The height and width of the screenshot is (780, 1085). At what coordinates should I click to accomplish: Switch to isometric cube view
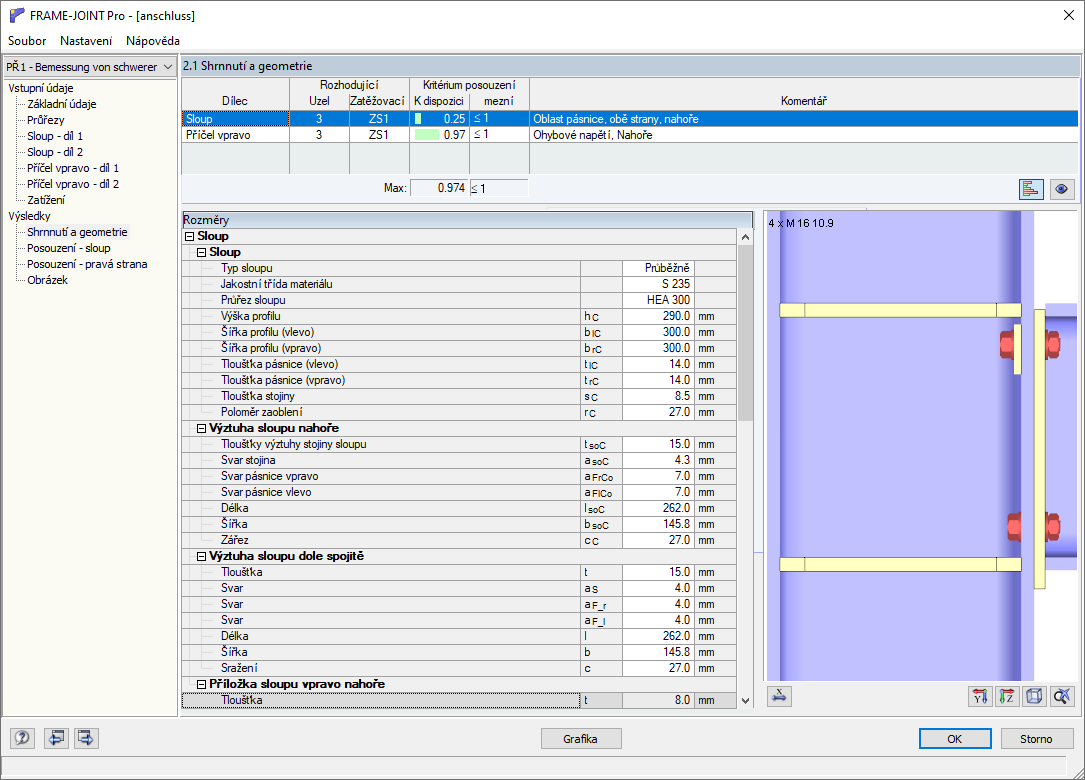(1034, 696)
